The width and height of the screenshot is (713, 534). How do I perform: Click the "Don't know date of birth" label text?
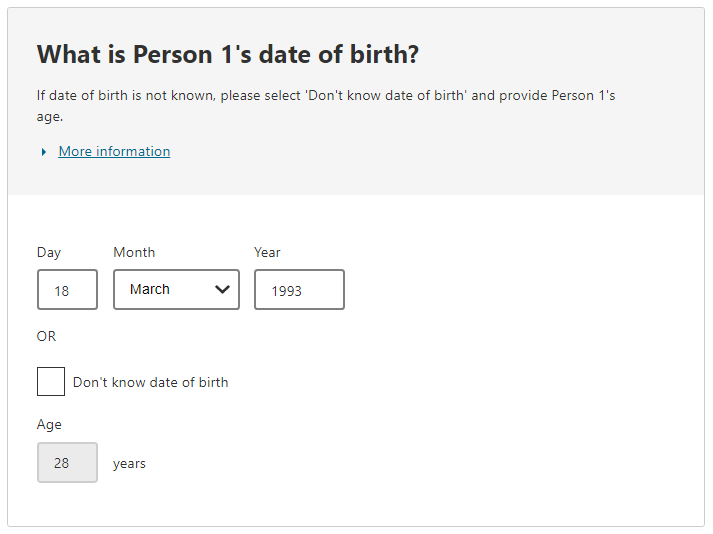coord(150,382)
